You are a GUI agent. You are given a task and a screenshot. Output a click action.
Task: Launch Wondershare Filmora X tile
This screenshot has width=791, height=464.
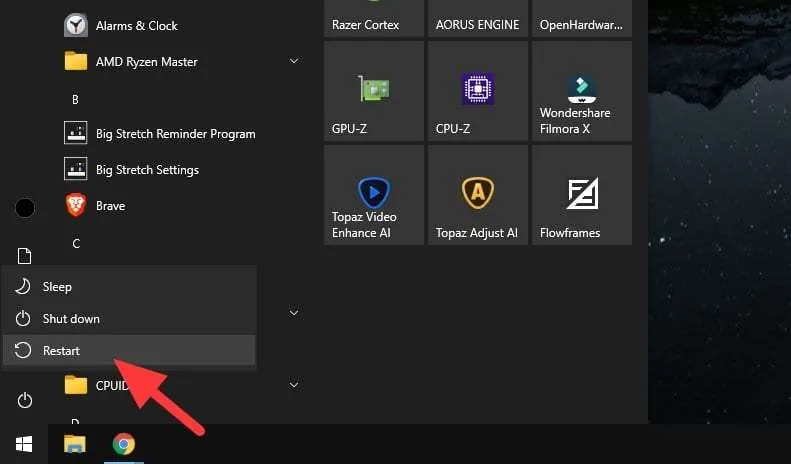(x=582, y=91)
